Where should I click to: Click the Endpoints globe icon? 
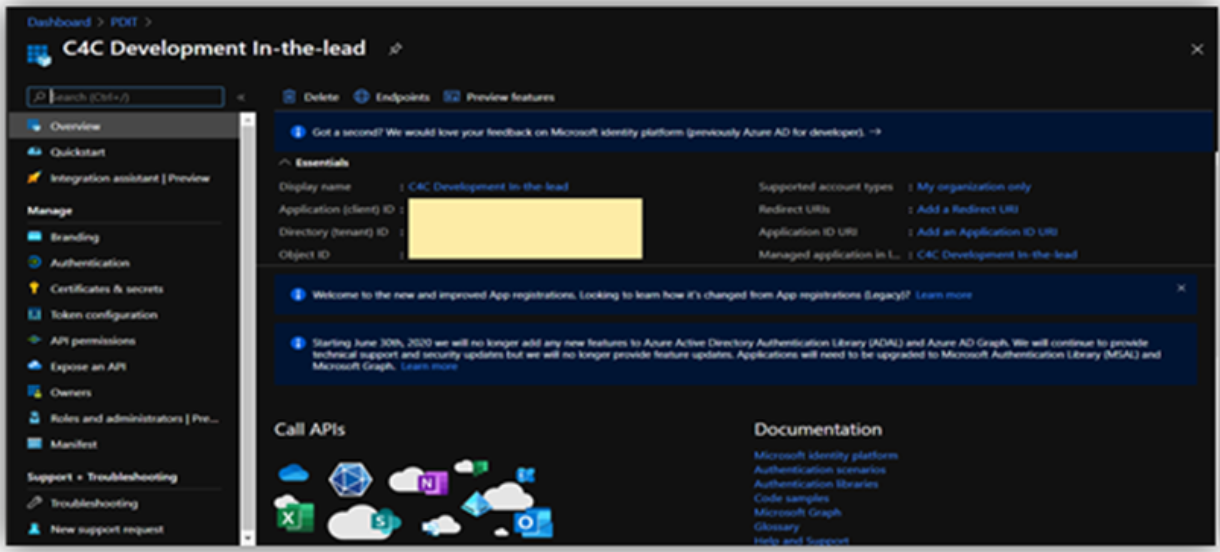tap(362, 97)
